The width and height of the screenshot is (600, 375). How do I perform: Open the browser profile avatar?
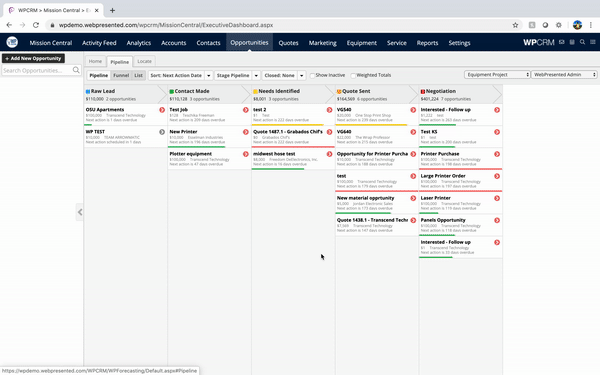pos(577,25)
